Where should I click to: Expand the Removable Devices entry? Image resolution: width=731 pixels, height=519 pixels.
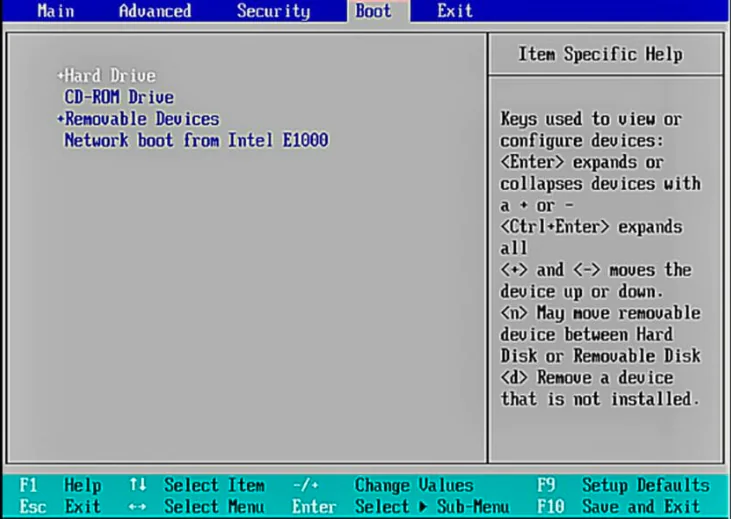pos(141,119)
